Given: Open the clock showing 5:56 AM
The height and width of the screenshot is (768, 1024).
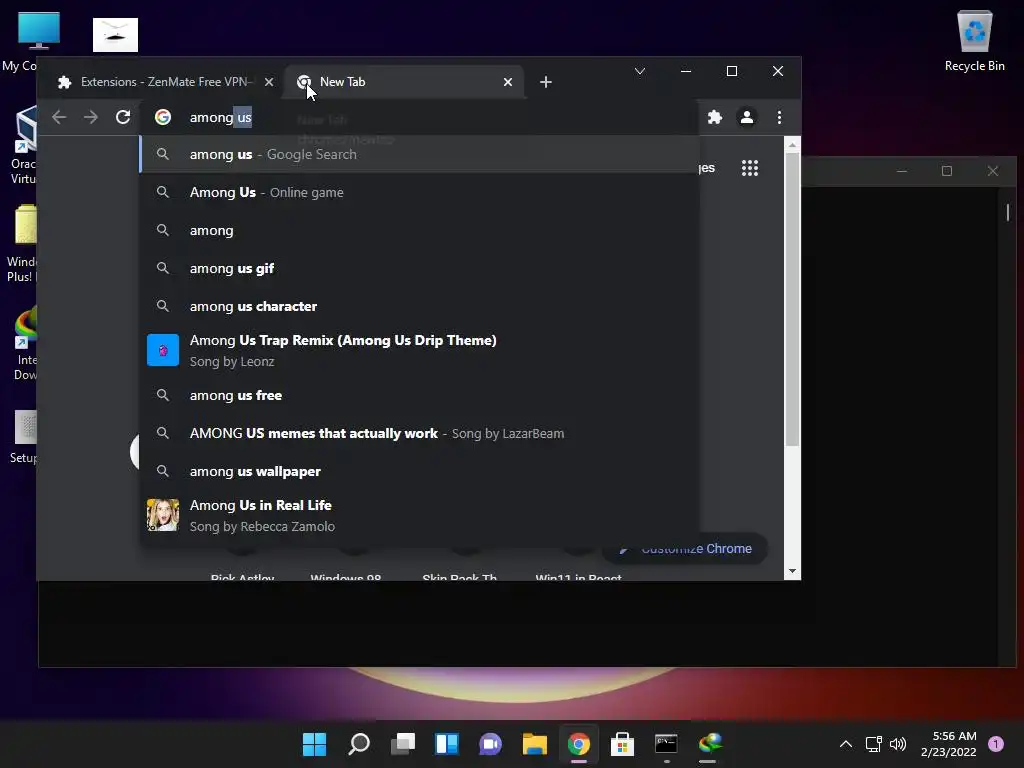Looking at the screenshot, I should [949, 744].
